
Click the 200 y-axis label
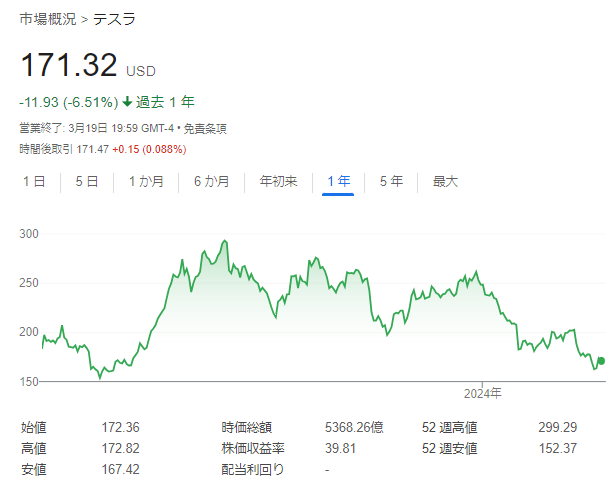(x=29, y=332)
